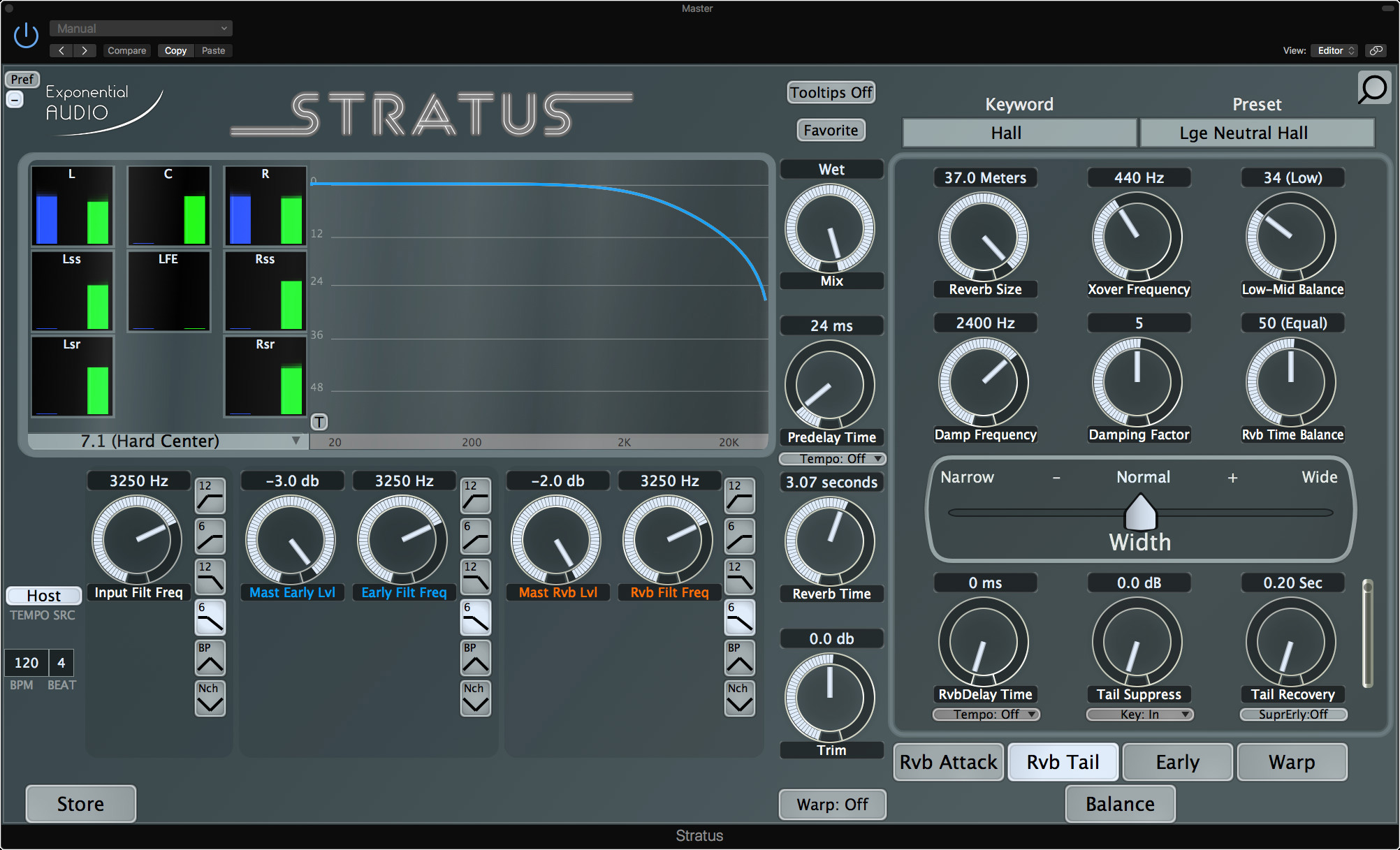Switch to the Early tab
The image size is (1400, 850).
point(1176,762)
